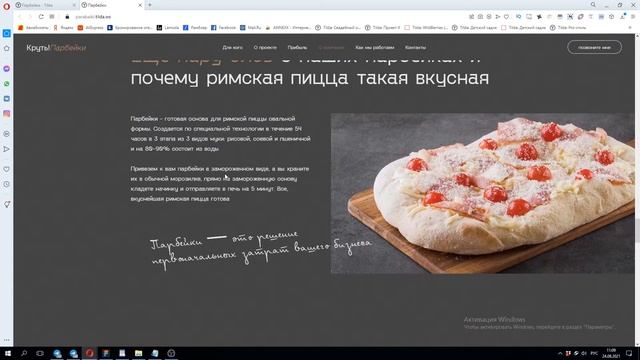Click the padlock site security icon
Image resolution: width=640 pixels, height=360 pixels.
coord(67,17)
